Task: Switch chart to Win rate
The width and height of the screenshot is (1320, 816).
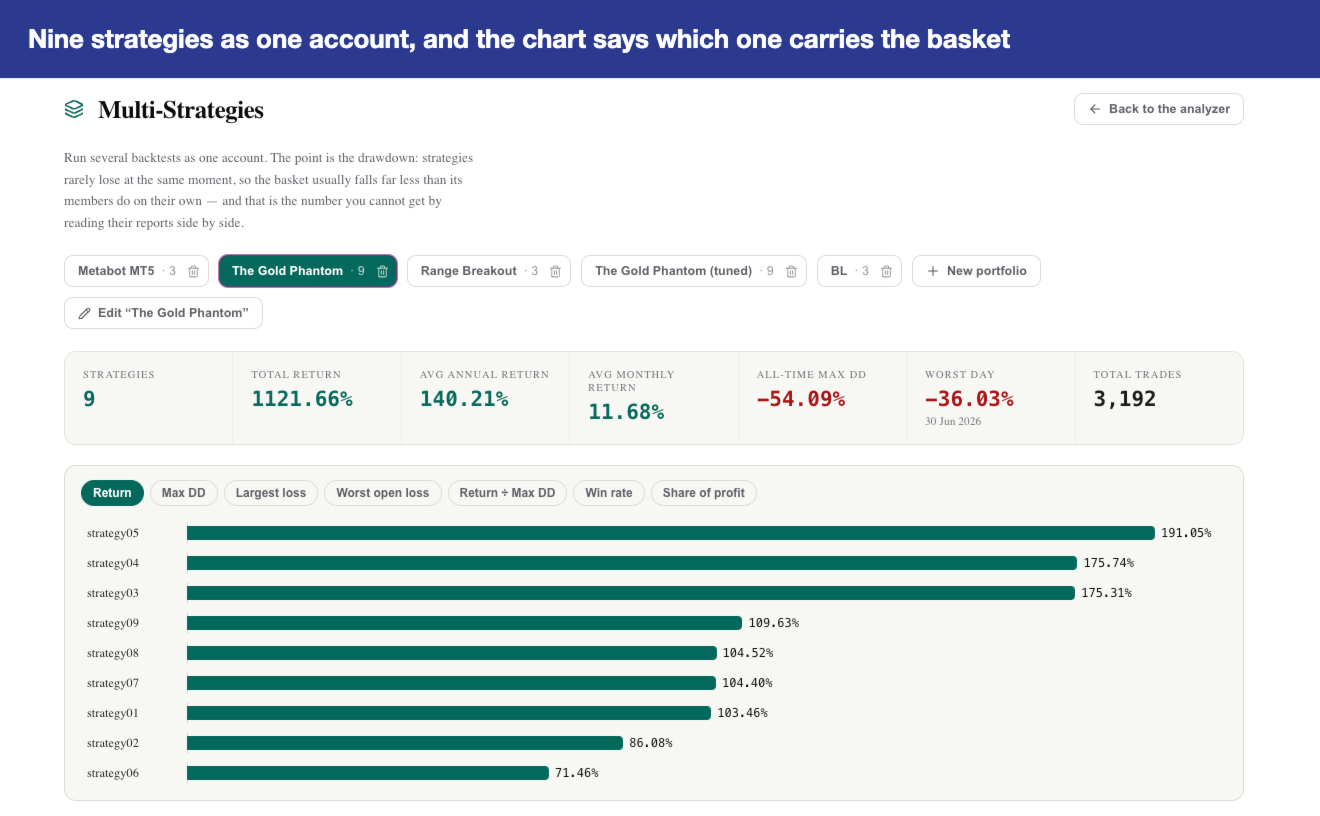Action: point(609,493)
